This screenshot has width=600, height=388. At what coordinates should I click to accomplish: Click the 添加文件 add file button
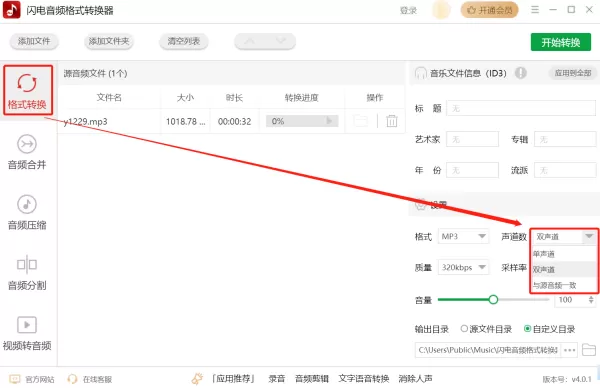click(34, 41)
